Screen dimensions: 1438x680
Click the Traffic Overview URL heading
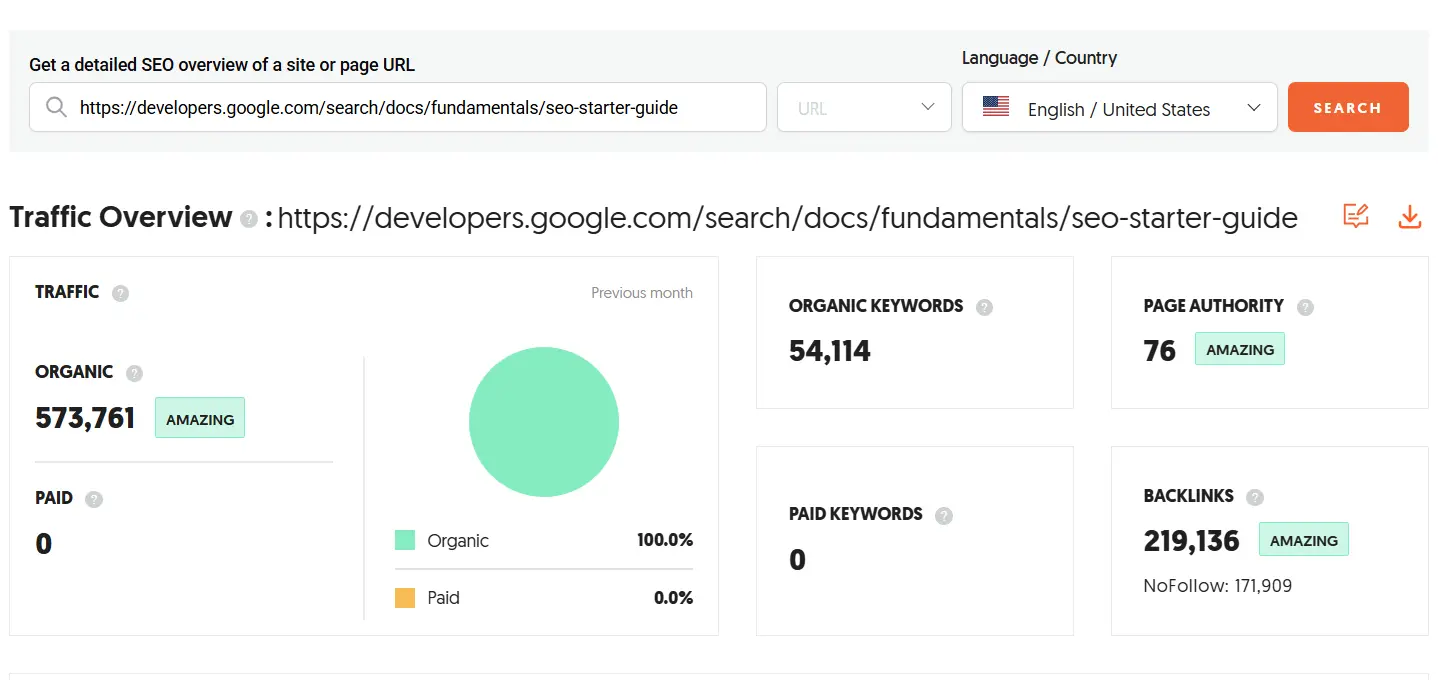(x=788, y=218)
